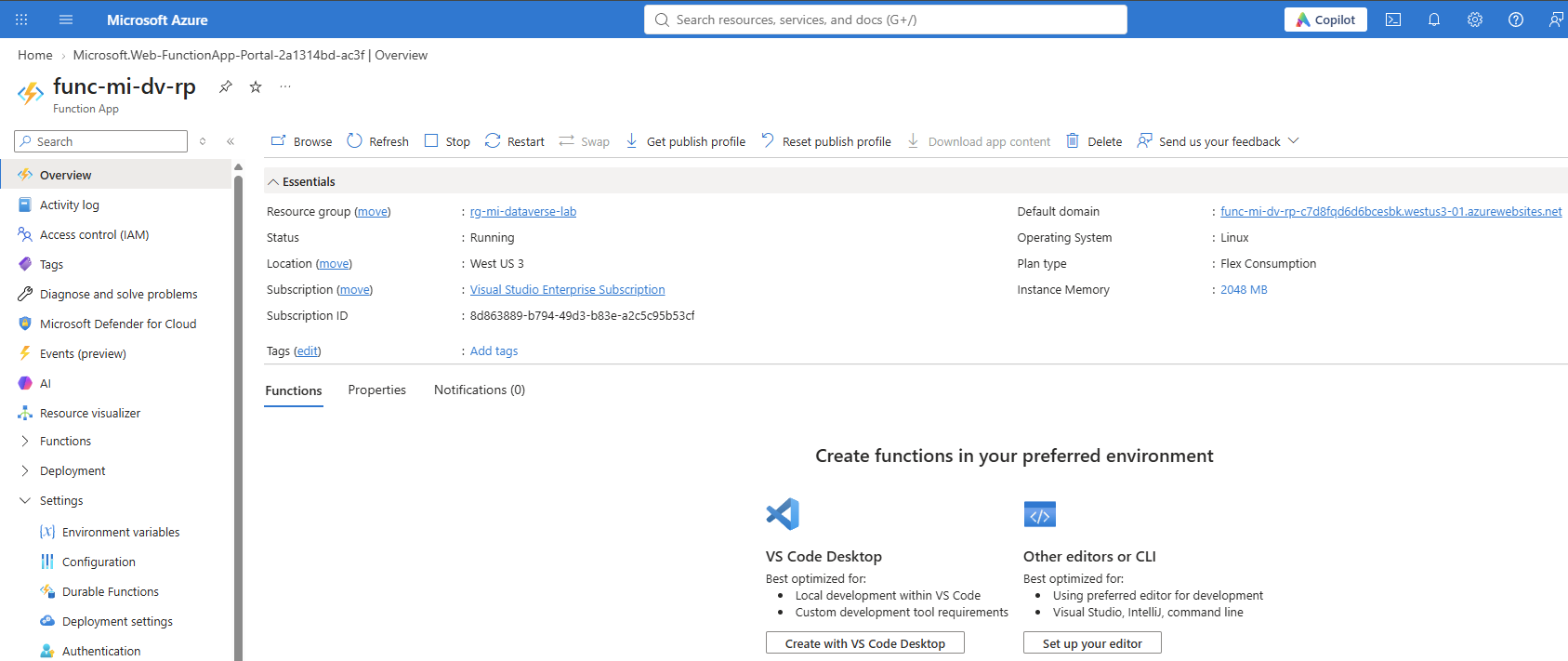Click the sidebar expand/collapse all arrows
Viewport: 1568px width, 661px height.
[x=203, y=141]
